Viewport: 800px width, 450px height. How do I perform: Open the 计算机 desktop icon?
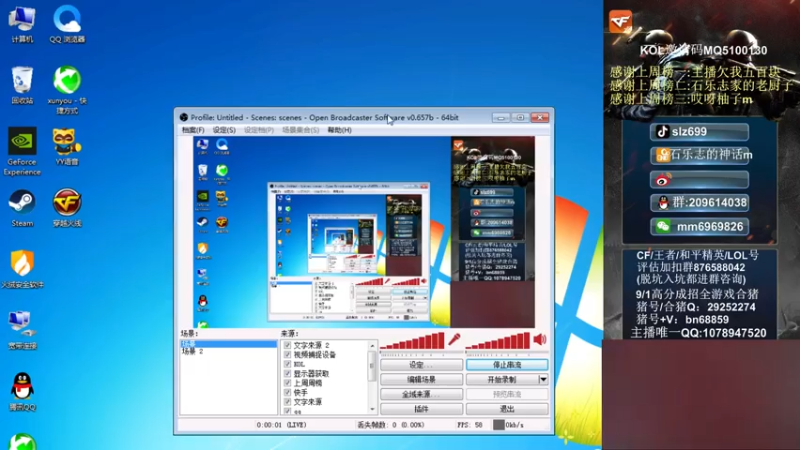click(x=22, y=24)
